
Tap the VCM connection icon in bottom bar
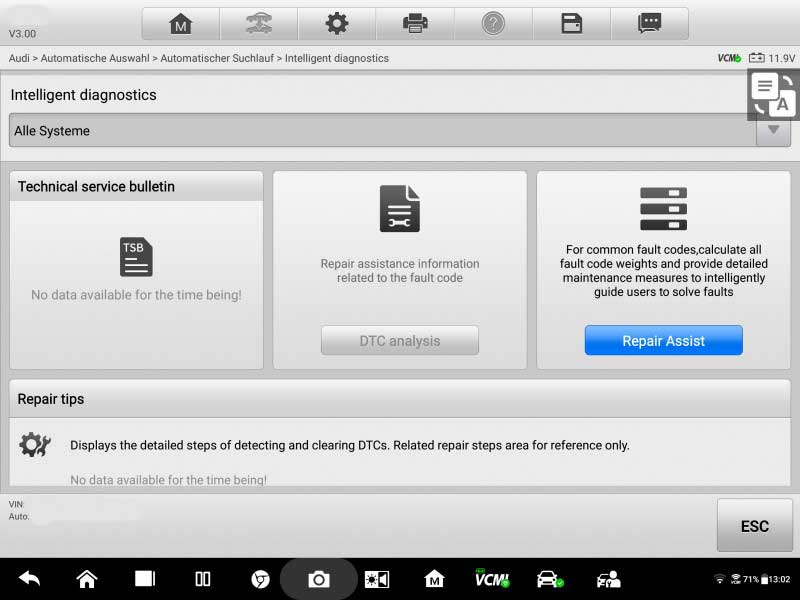[x=491, y=579]
